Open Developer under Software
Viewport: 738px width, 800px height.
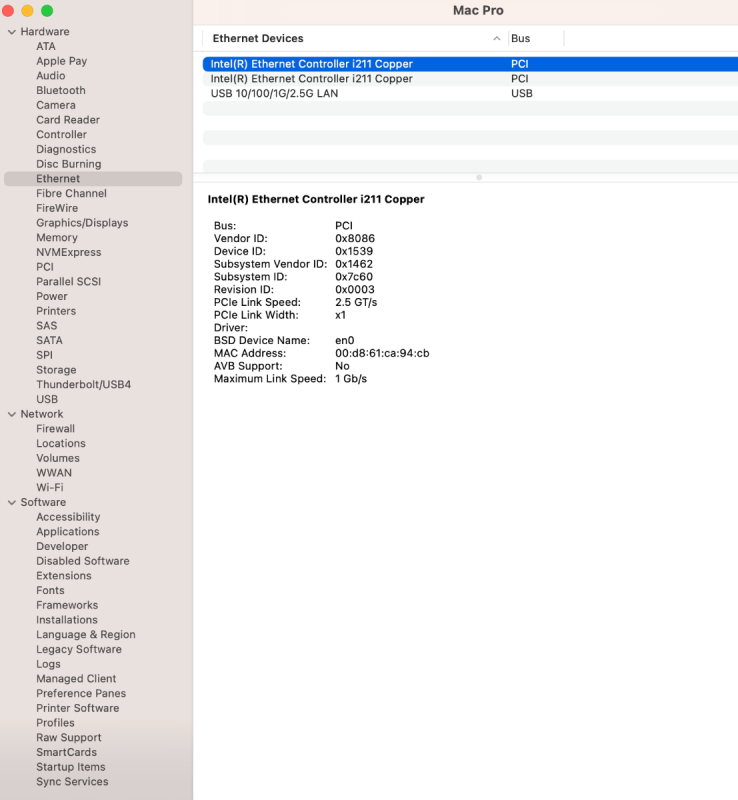(62, 546)
